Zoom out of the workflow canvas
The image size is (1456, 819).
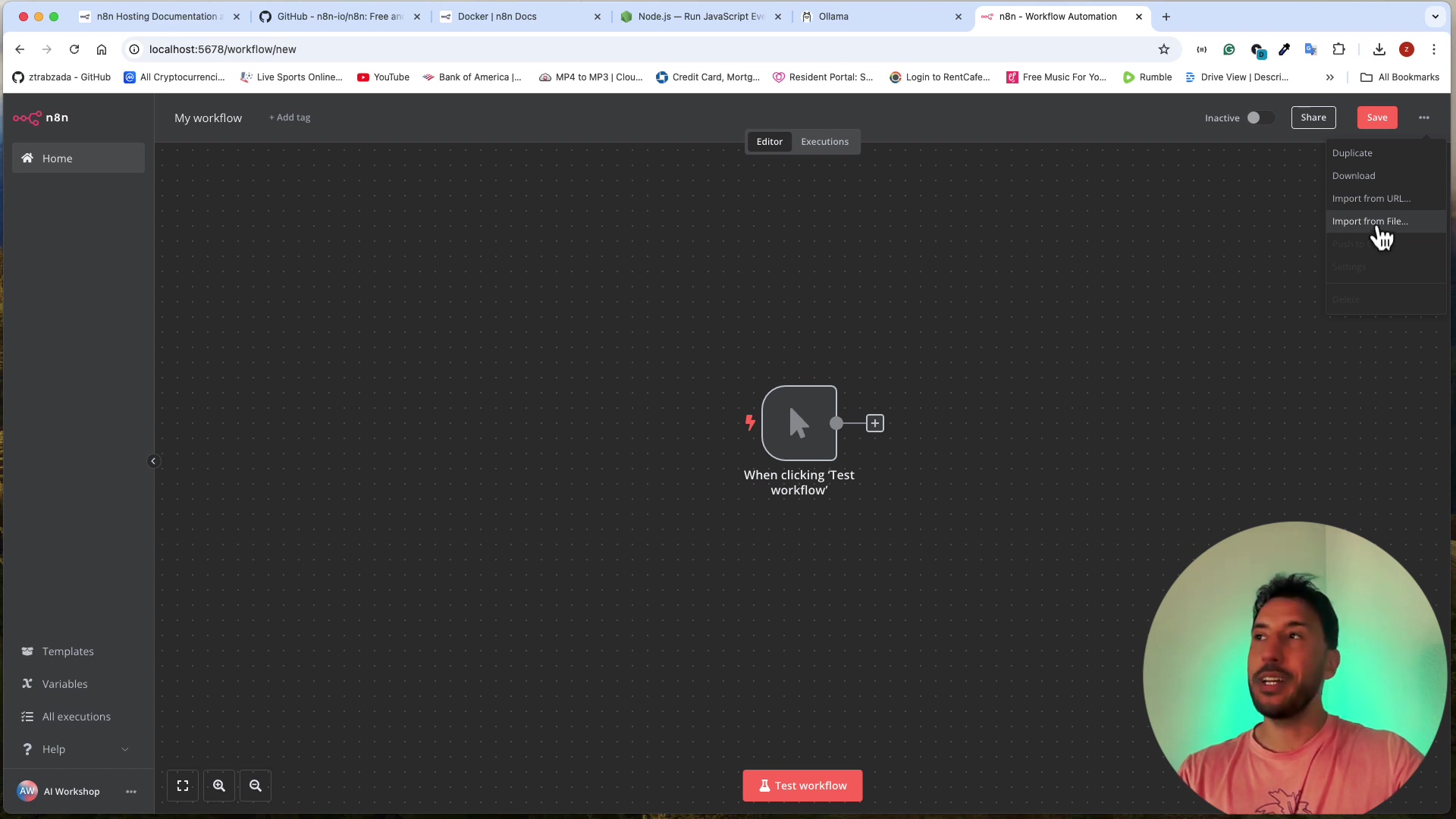tap(256, 786)
